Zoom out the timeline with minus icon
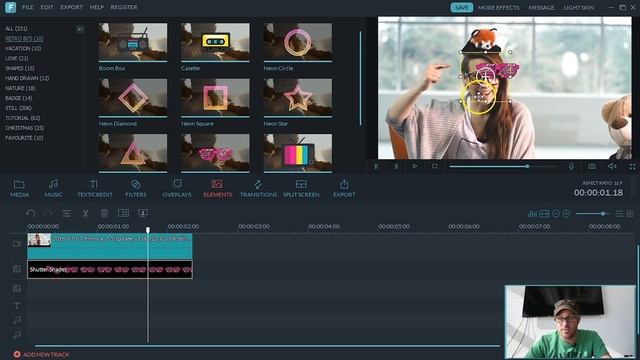The height and width of the screenshot is (360, 640). tap(556, 213)
